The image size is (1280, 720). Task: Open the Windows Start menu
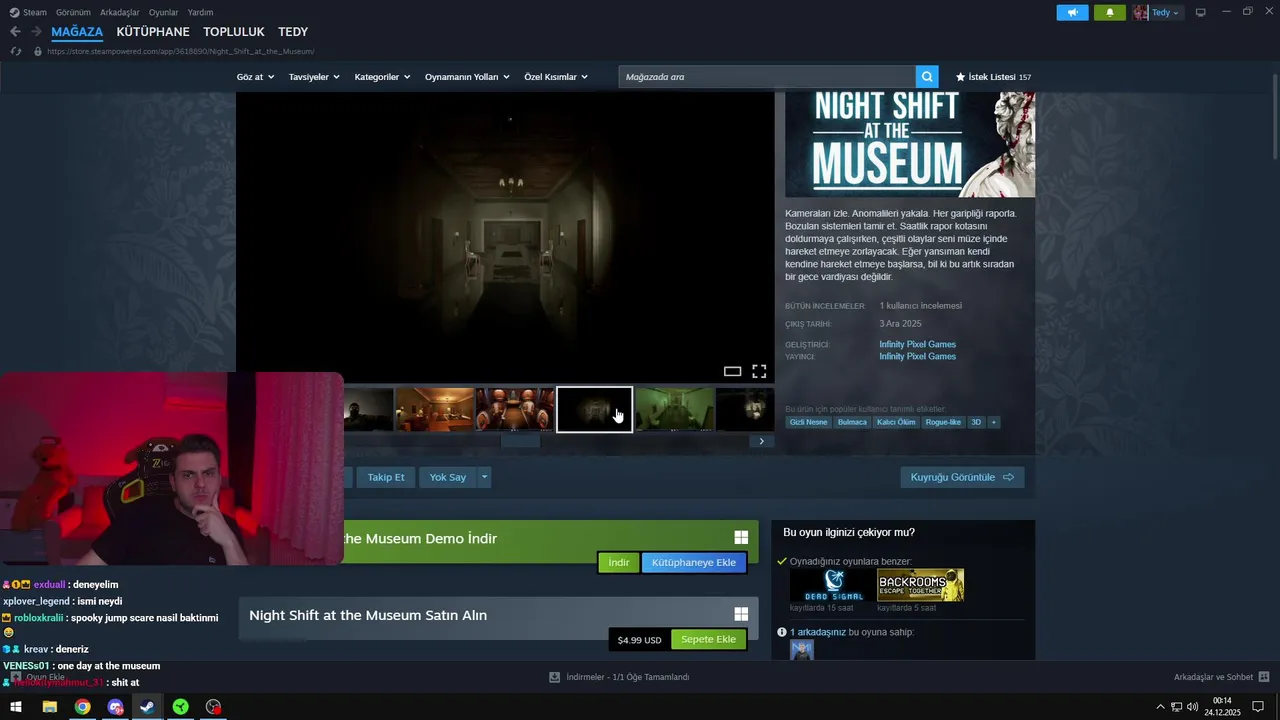[16, 707]
